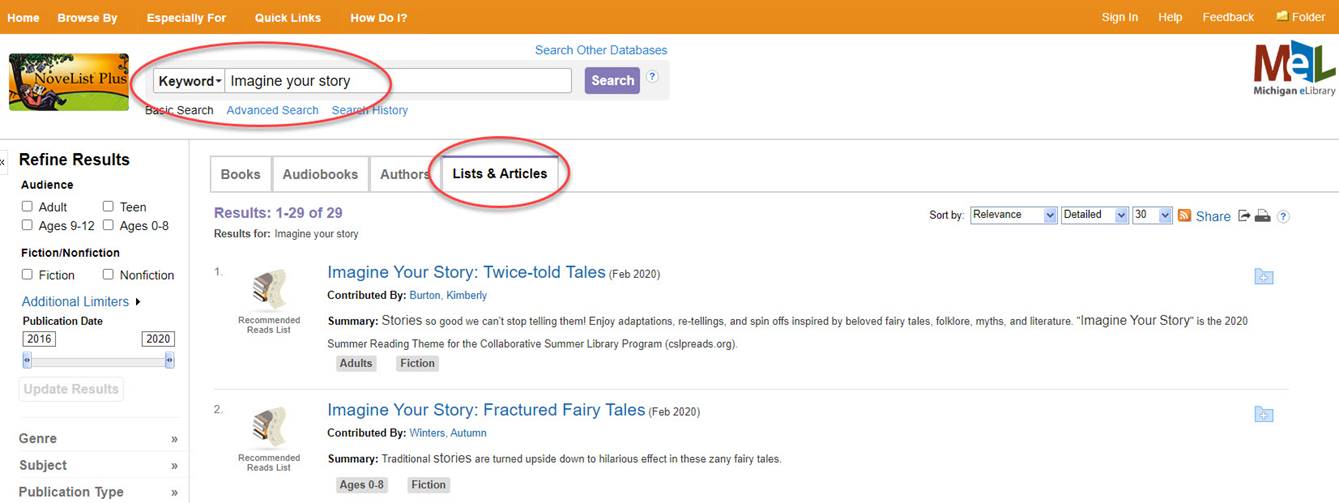
Task: Switch to the Audiobooks tab
Action: (x=320, y=174)
